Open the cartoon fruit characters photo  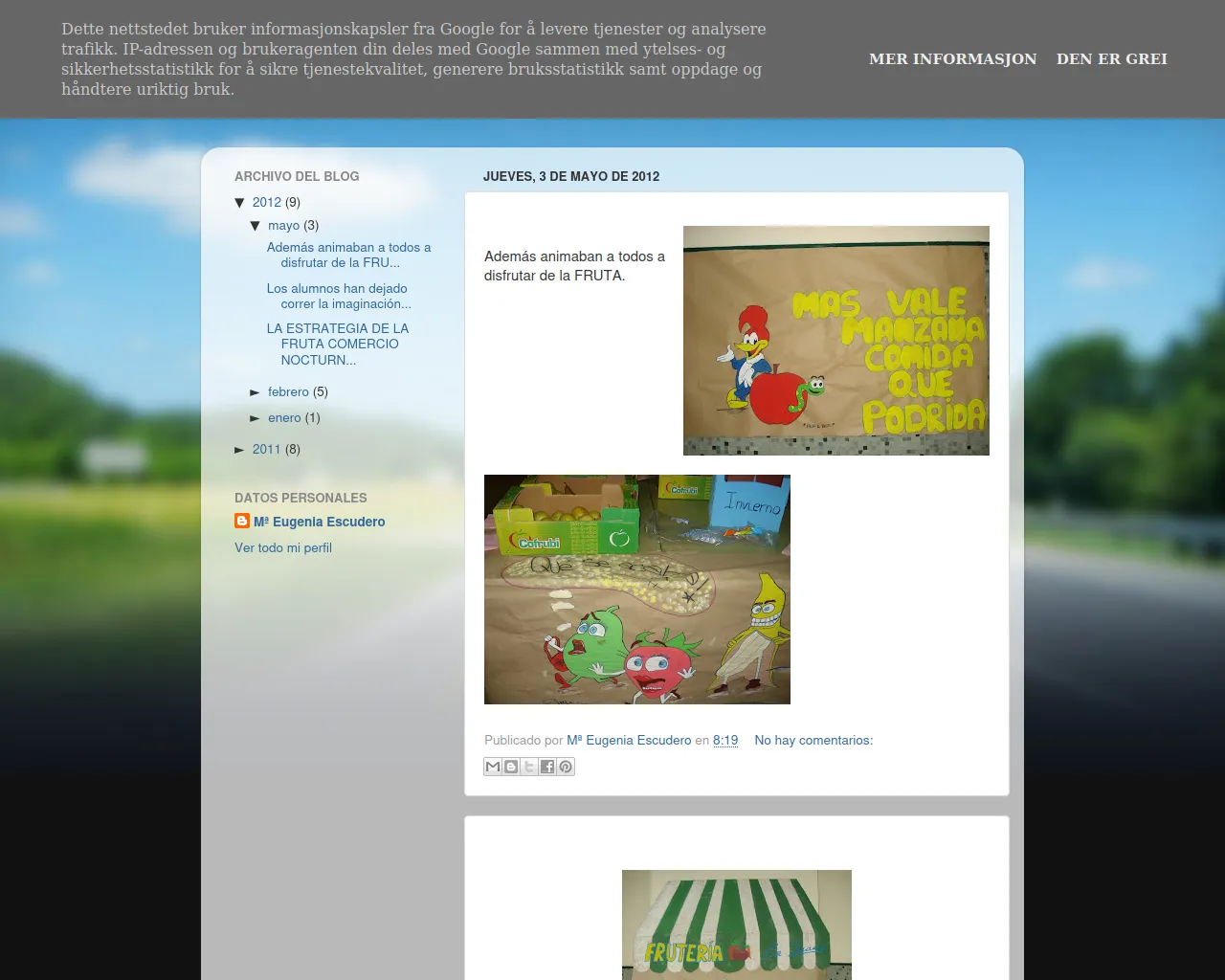(x=637, y=590)
